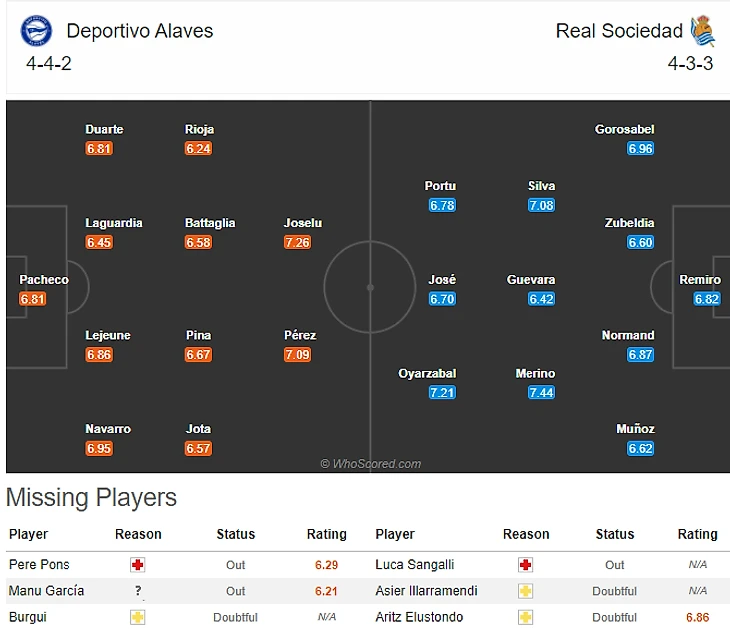Select Joselu's 7.26 rating badge
Screen dimensions: 730x632
[x=297, y=242]
